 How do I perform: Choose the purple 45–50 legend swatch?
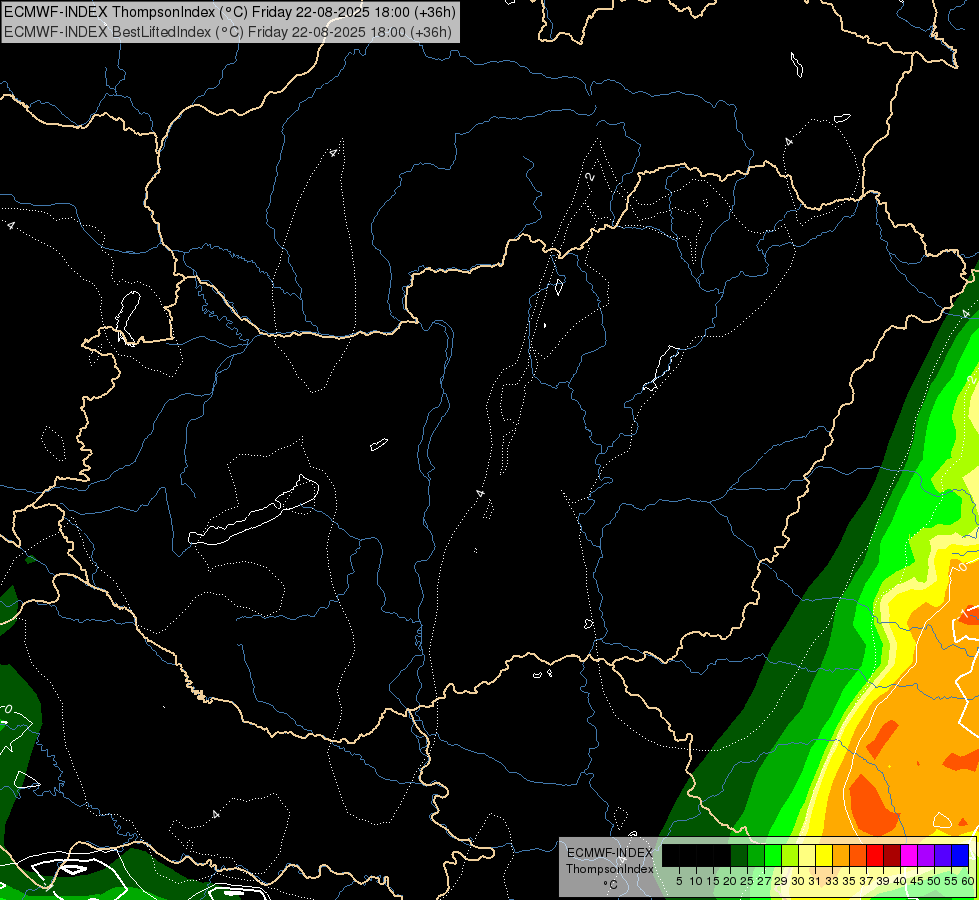pos(926,856)
